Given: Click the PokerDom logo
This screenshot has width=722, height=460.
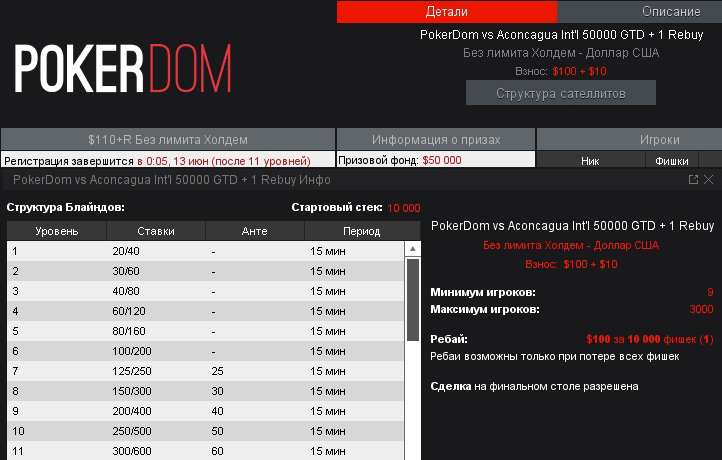Looking at the screenshot, I should [x=122, y=68].
